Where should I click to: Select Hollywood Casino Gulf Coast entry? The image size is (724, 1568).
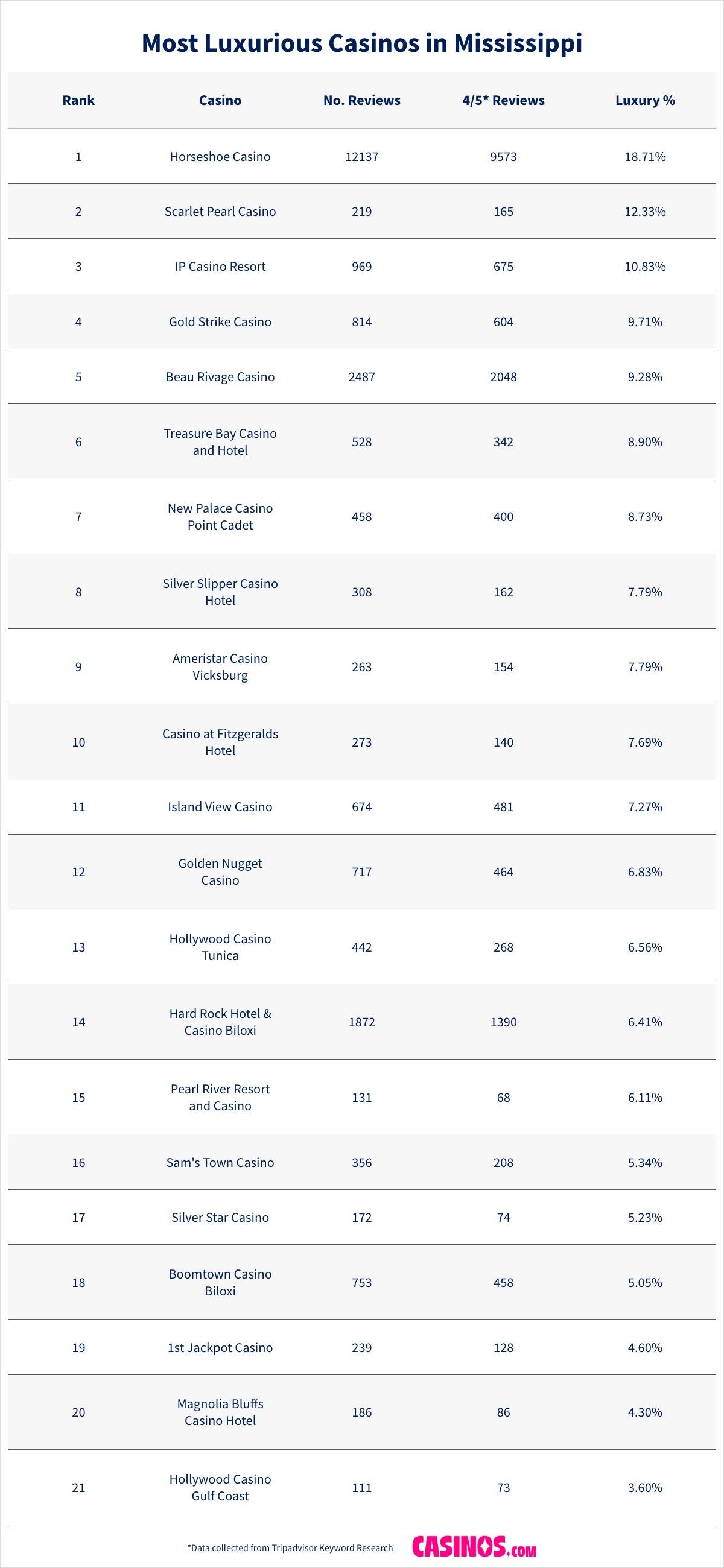220,1487
